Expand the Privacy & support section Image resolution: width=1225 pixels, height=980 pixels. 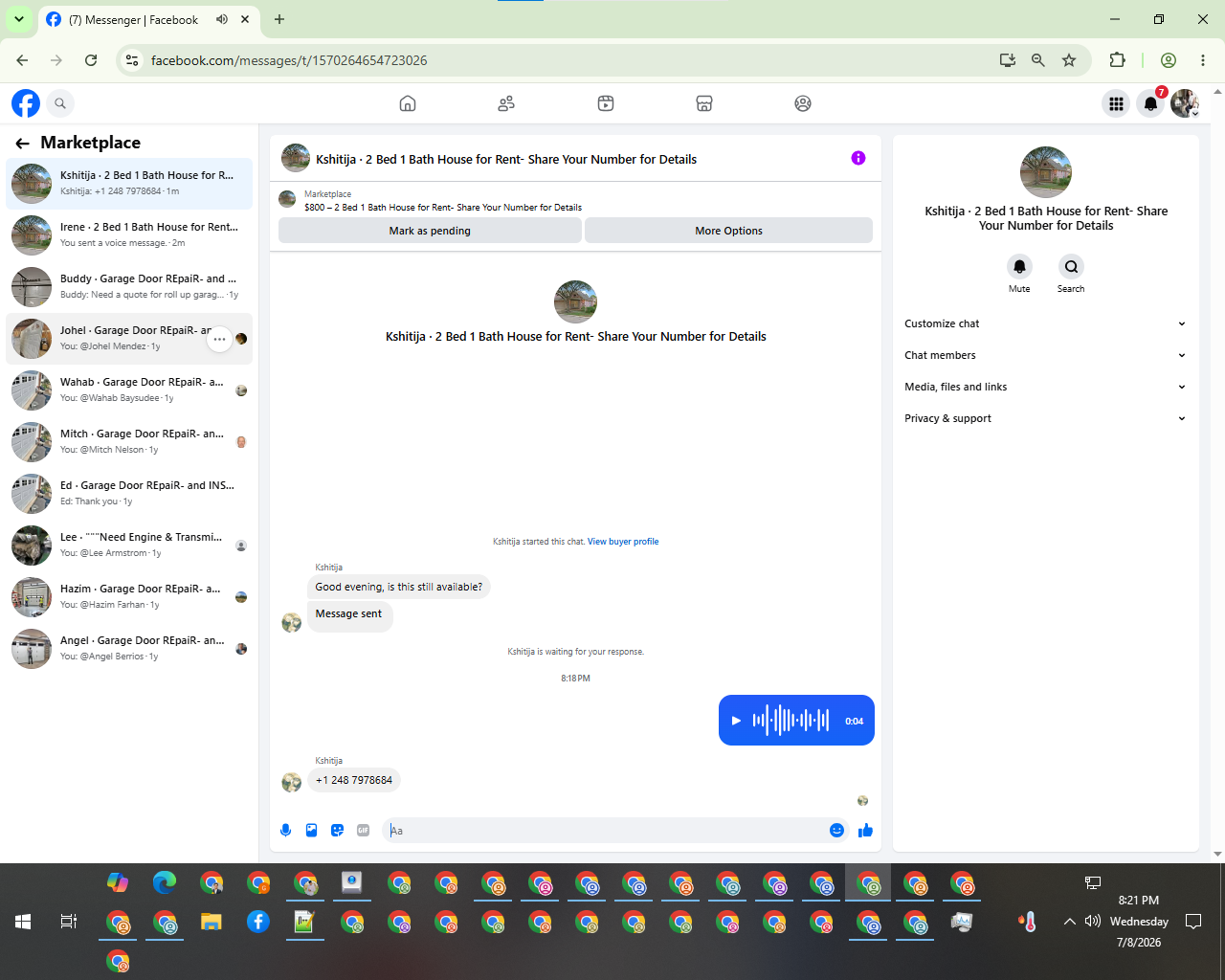pyautogui.click(x=1045, y=418)
